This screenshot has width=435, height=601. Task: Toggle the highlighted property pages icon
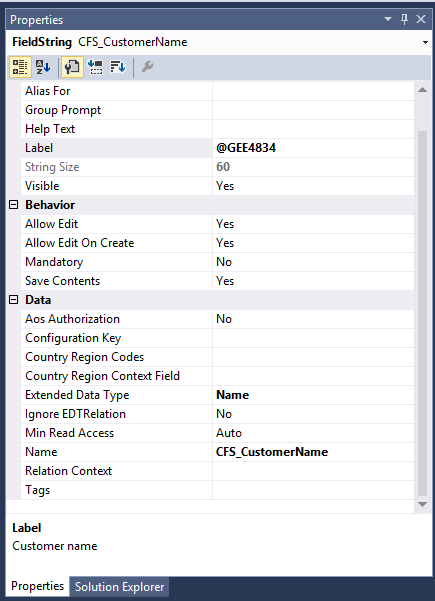coord(72,67)
